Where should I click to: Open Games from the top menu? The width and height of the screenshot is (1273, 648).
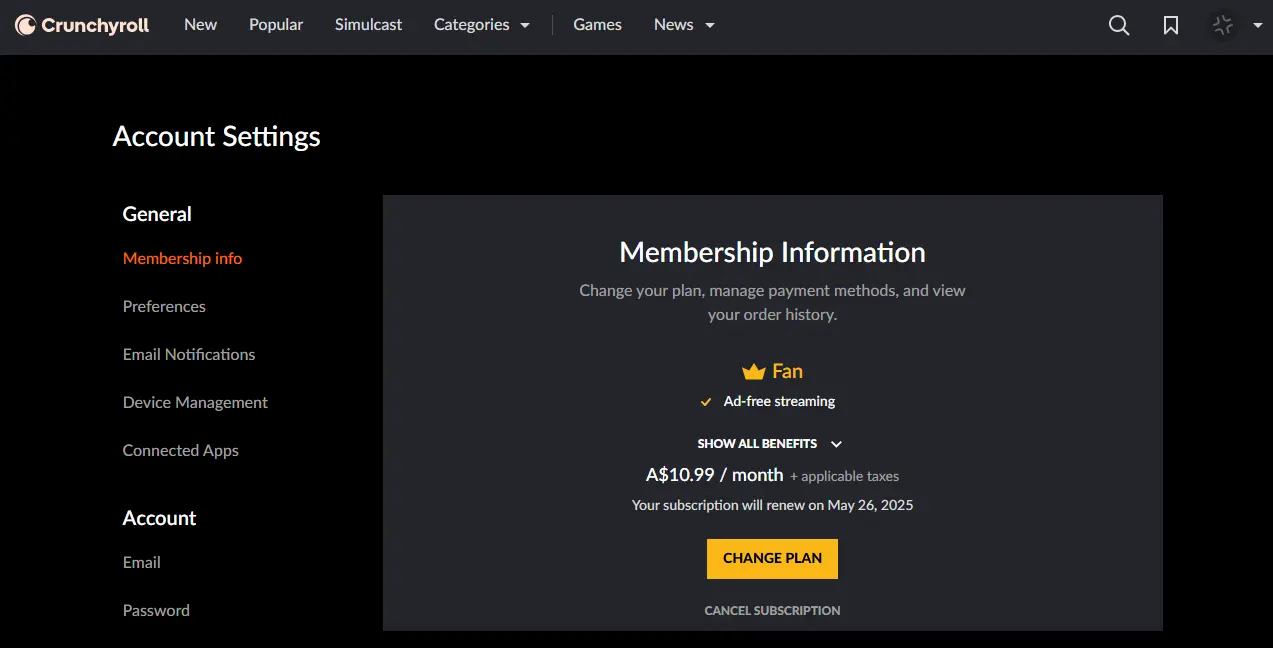pos(597,25)
